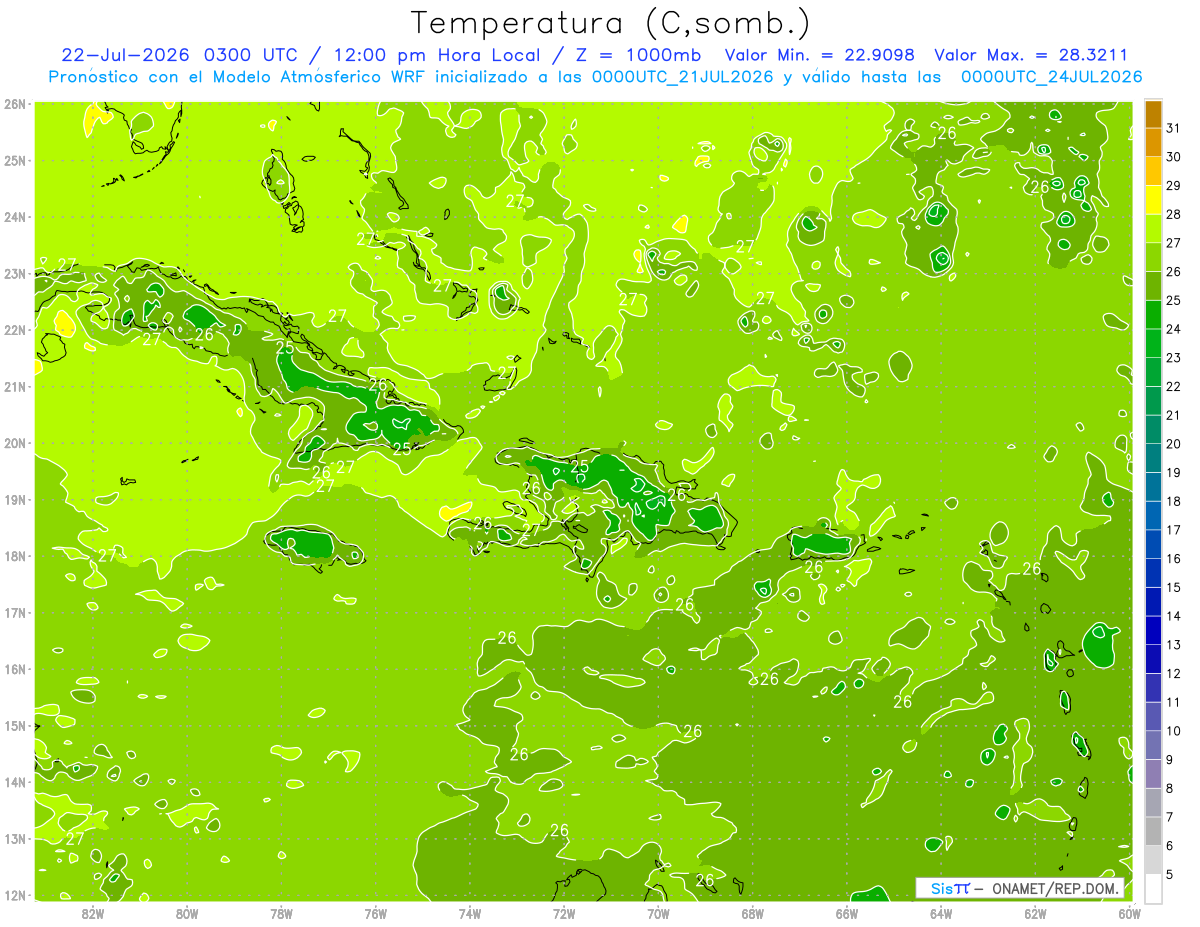Click the 60W longitude axis label
1200x927 pixels.
coord(1130,912)
